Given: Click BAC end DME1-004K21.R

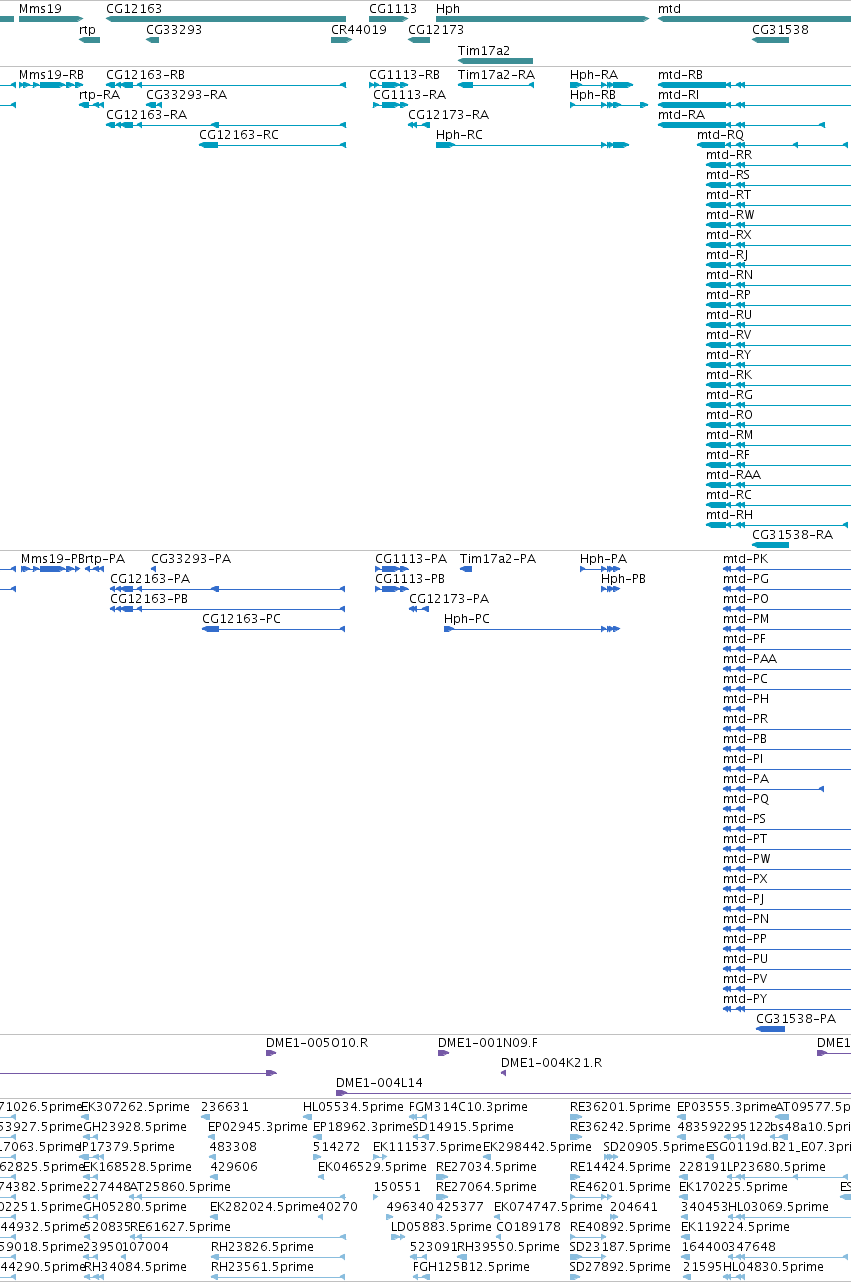Looking at the screenshot, I should (x=504, y=1073).
